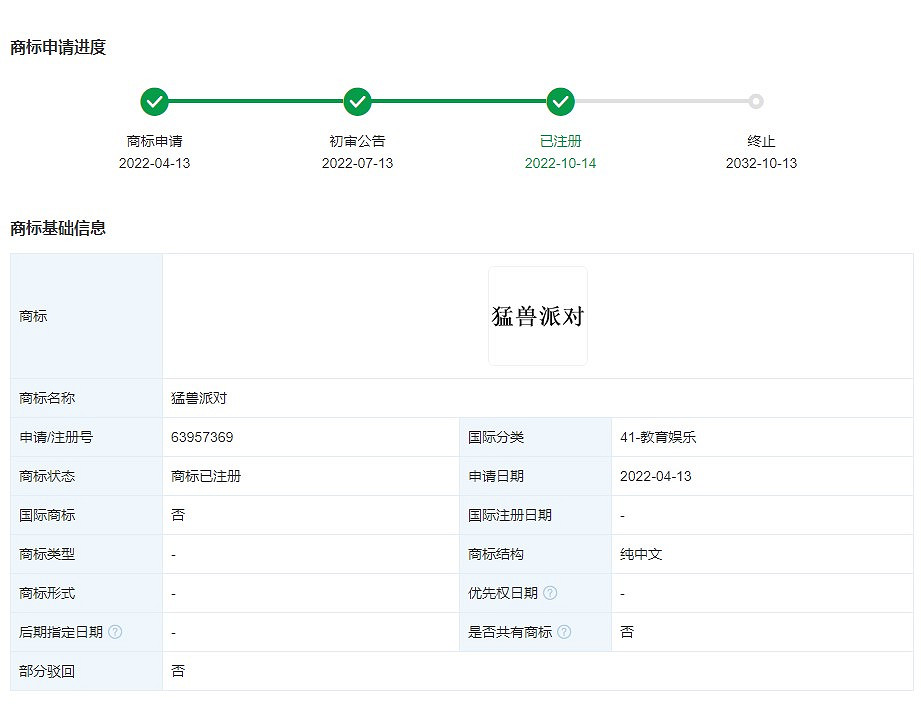This screenshot has height=708, width=921.
Task: Select registration number 63957369
Action: pyautogui.click(x=200, y=437)
